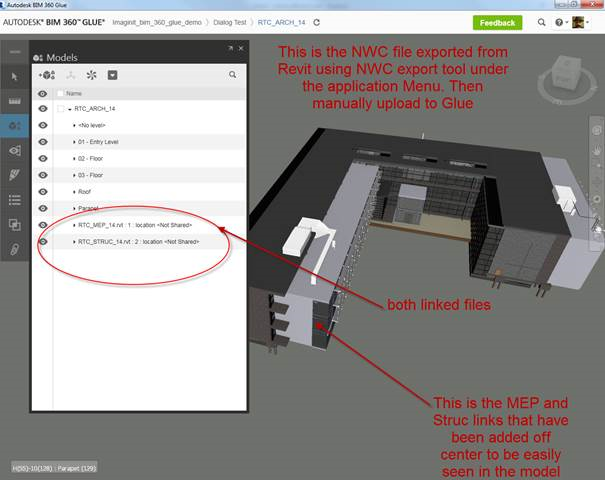Expand the 01 - Entry Level node
605x480 pixels.
click(74, 142)
